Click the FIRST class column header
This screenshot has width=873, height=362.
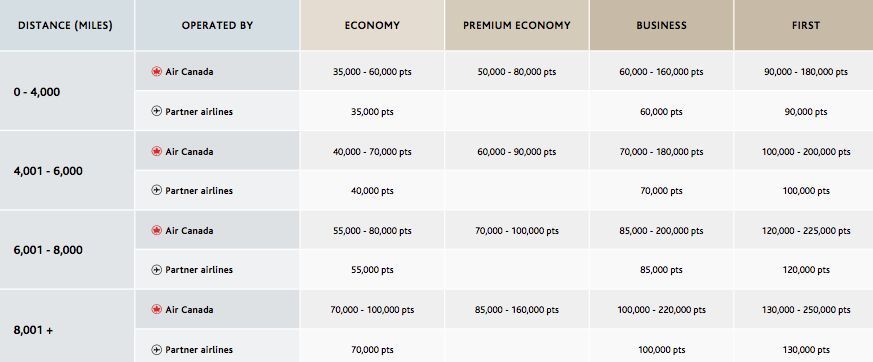tap(804, 25)
